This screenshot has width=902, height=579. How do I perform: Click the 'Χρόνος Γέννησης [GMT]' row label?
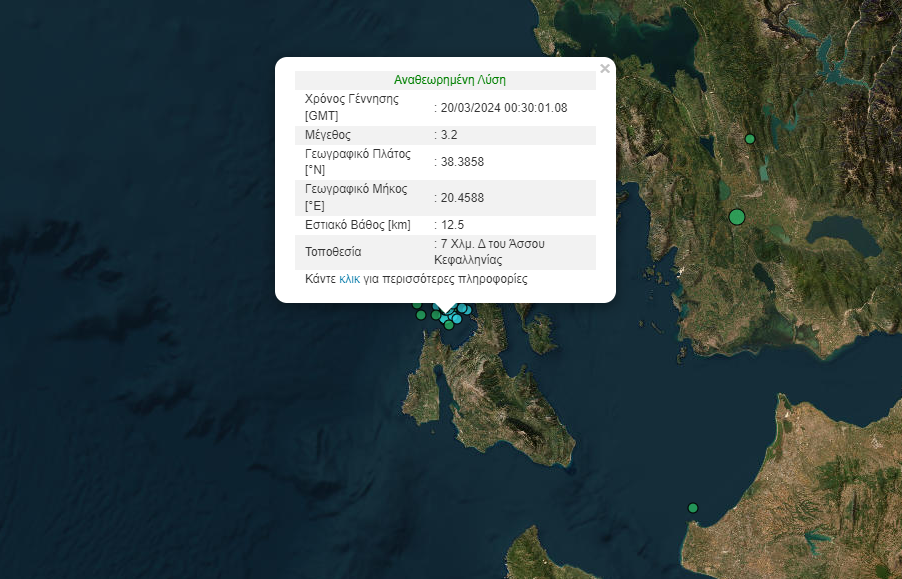351,107
